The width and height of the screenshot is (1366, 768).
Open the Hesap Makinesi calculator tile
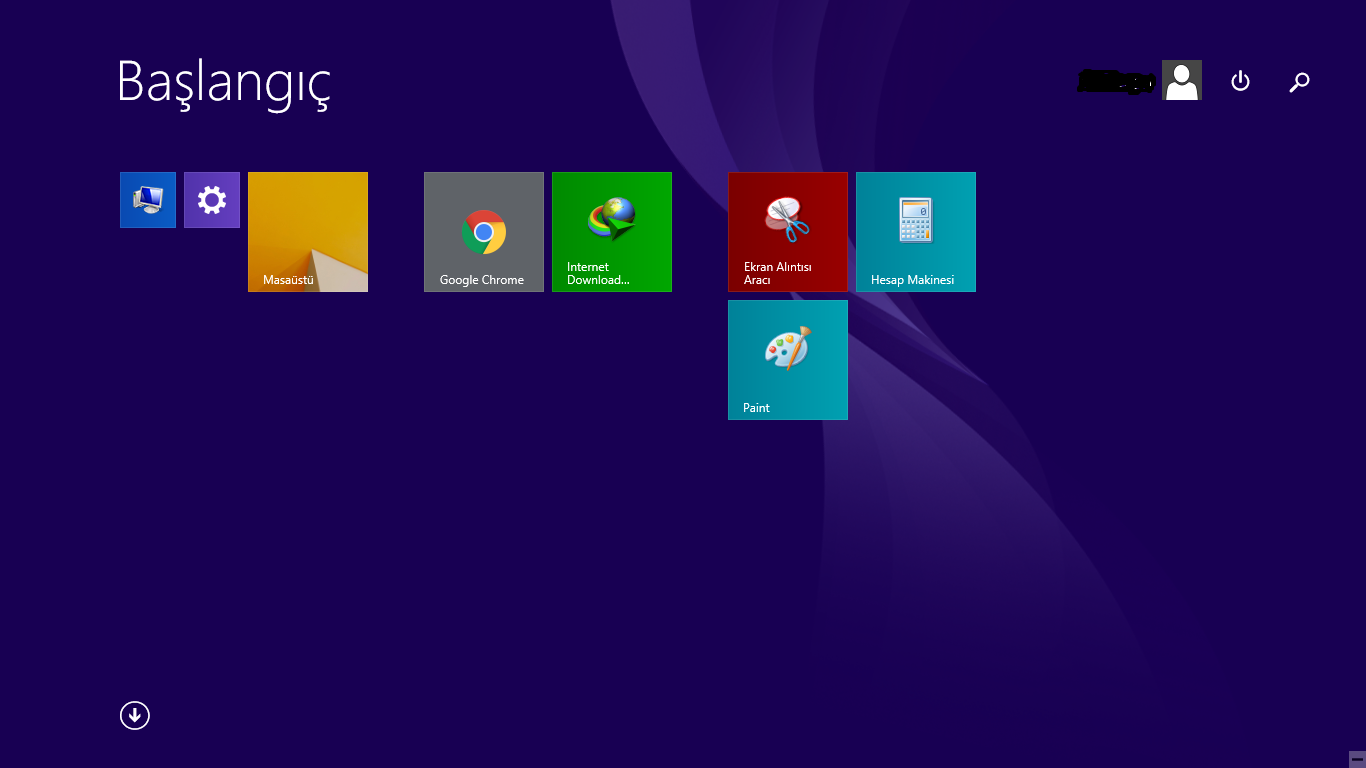click(916, 232)
